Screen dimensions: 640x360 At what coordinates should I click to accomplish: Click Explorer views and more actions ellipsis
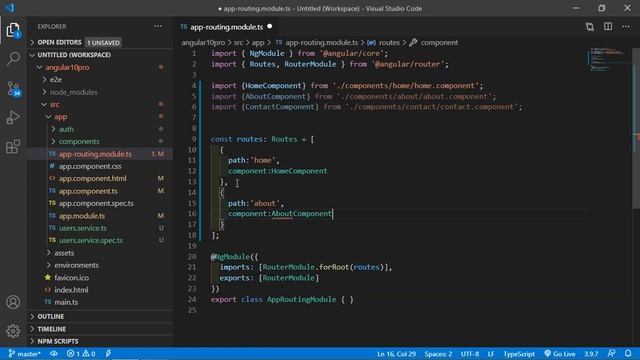click(158, 27)
